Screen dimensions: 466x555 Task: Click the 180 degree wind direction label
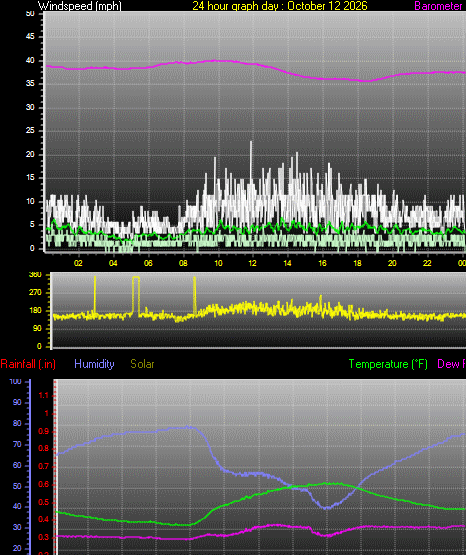coord(35,310)
